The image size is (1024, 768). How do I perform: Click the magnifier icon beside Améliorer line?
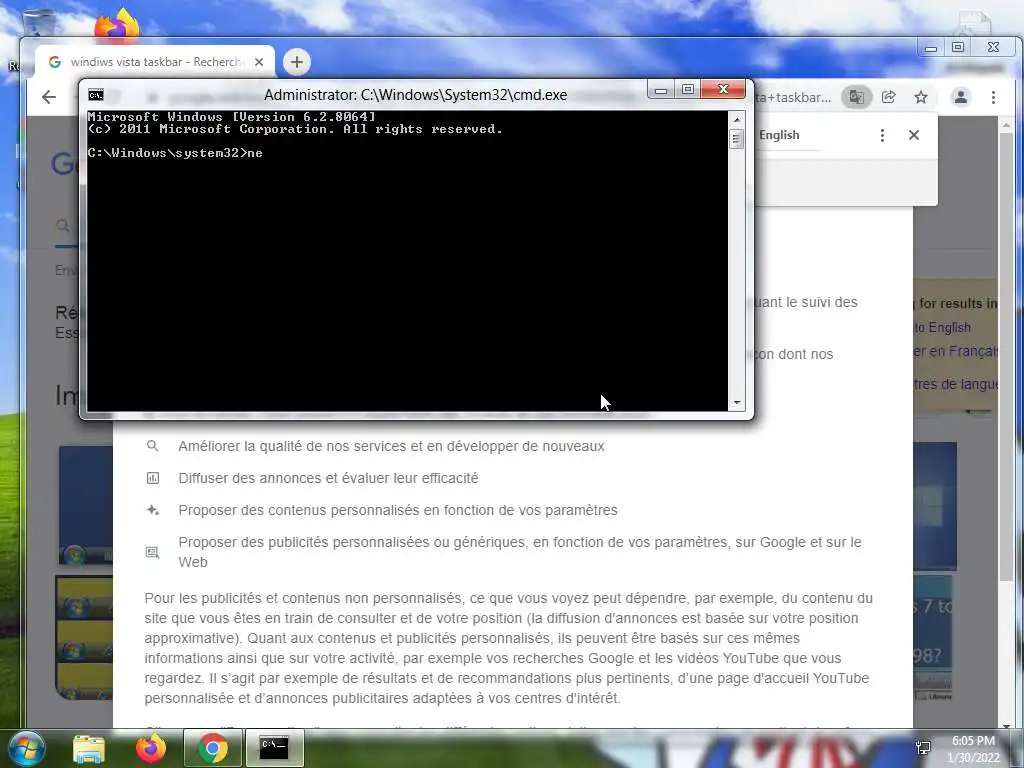[153, 446]
